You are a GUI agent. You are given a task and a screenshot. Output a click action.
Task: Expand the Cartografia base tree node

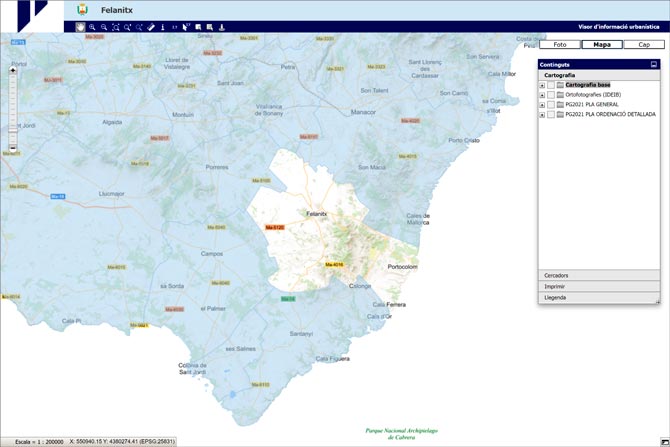542,85
